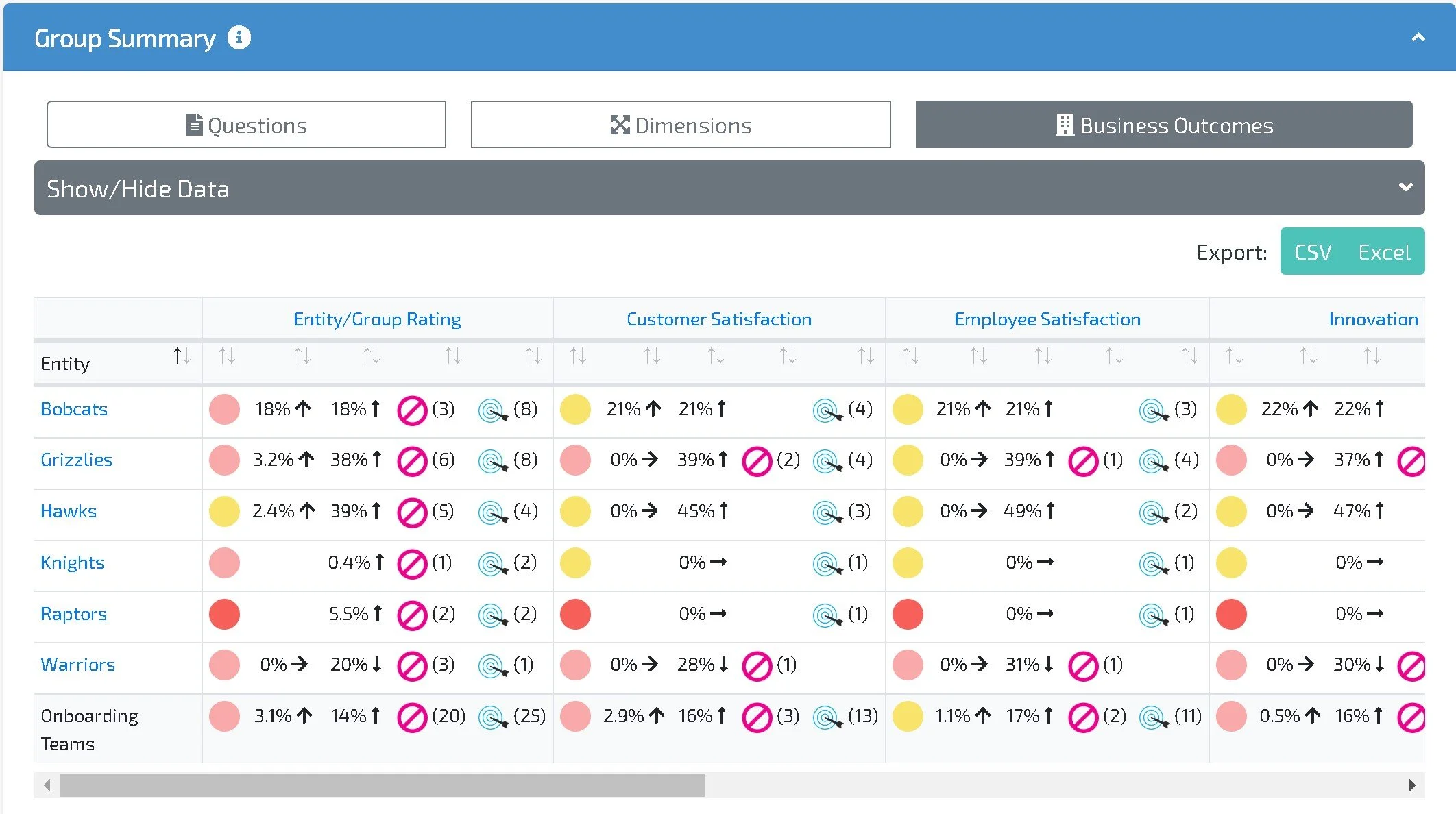The height and width of the screenshot is (814, 1456).
Task: Click the building icon on Business Outcomes
Action: [x=1065, y=125]
